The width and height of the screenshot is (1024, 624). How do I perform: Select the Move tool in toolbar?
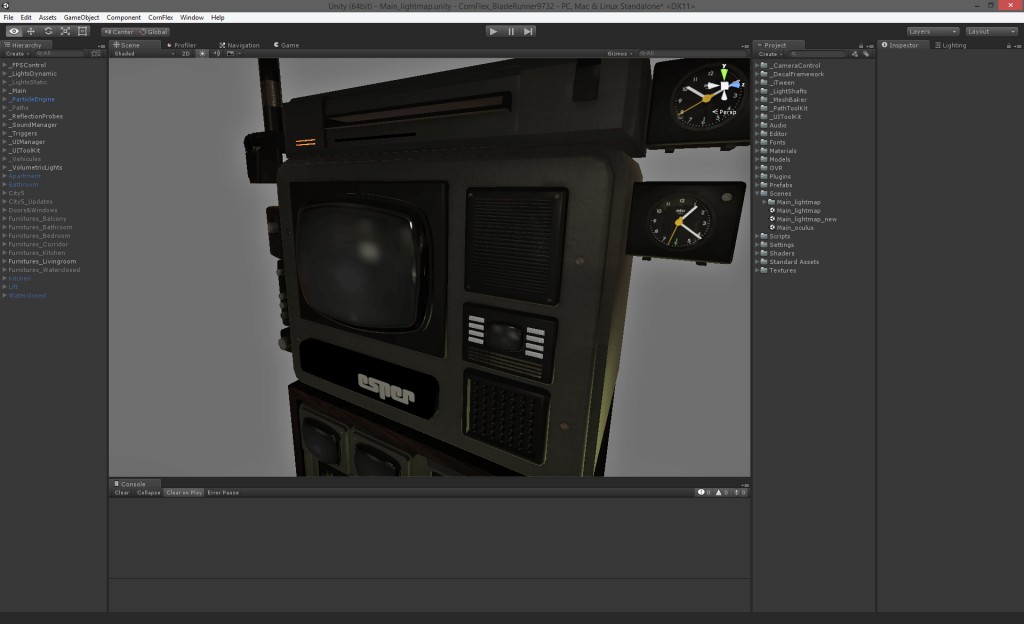click(31, 31)
